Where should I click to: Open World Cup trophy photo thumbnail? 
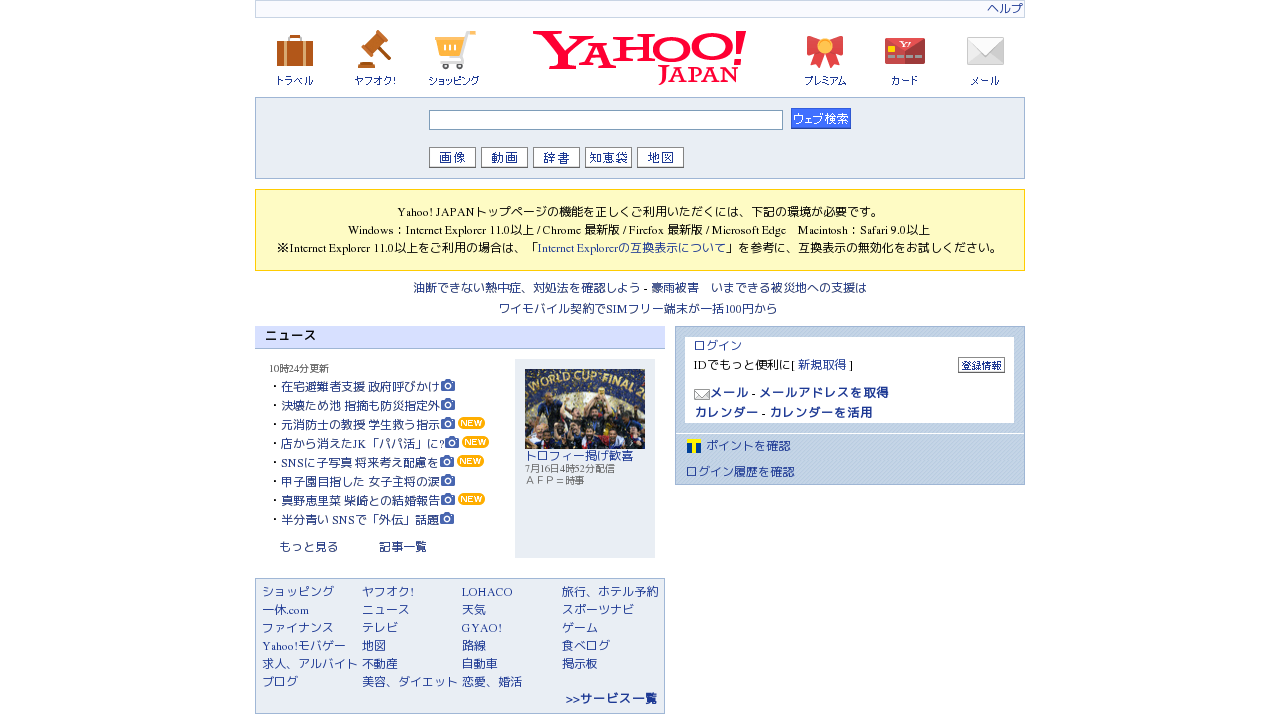[x=585, y=409]
